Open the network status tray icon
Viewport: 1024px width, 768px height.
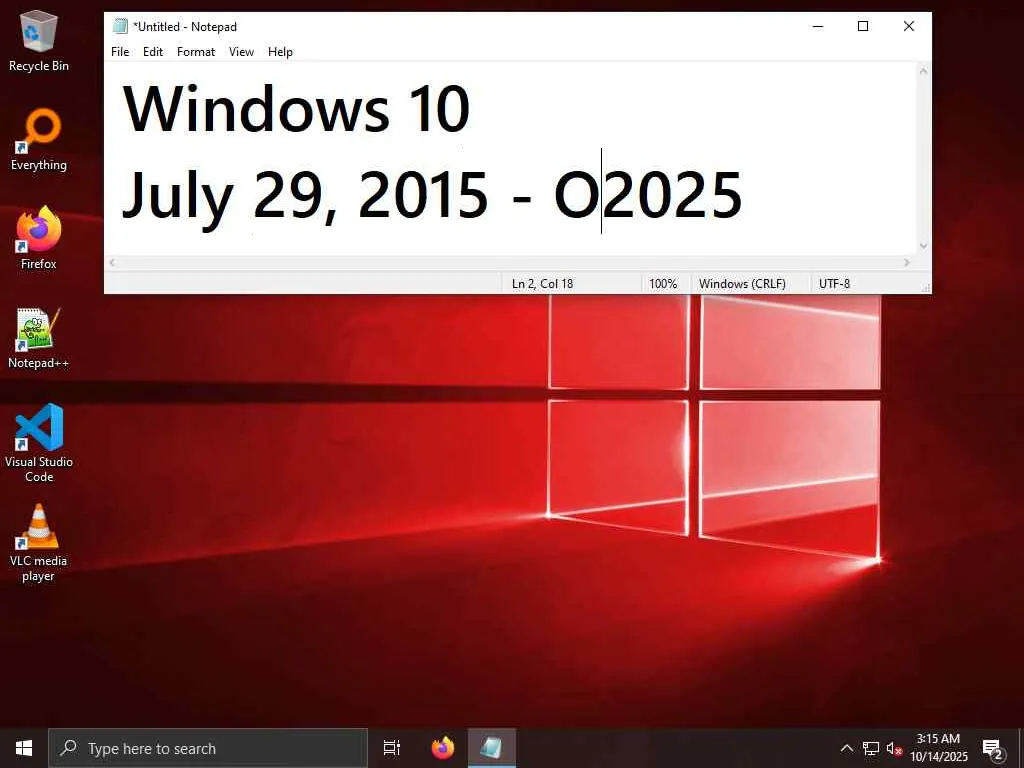click(871, 748)
